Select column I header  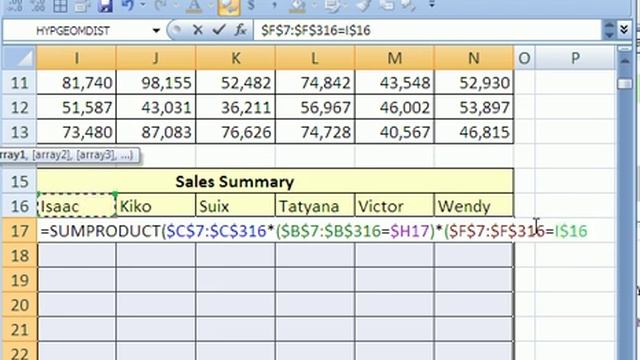click(x=76, y=58)
